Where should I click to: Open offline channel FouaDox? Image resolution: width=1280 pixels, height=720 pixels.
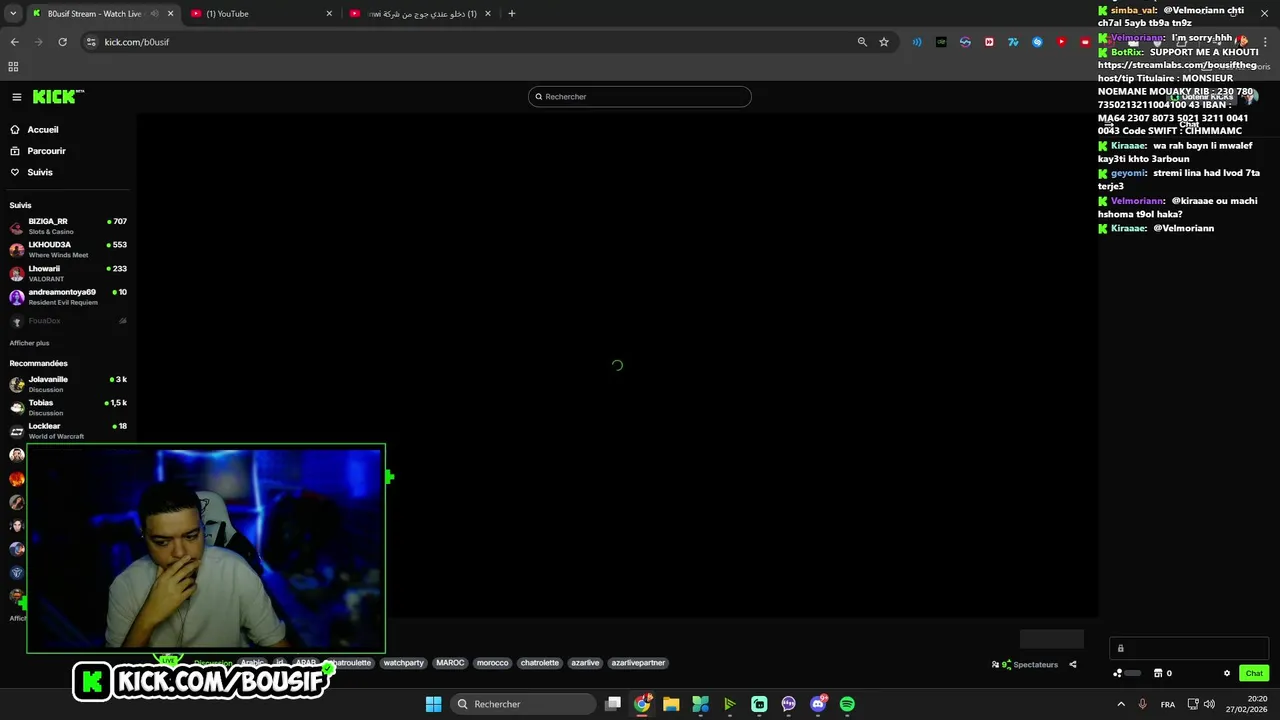(68, 321)
